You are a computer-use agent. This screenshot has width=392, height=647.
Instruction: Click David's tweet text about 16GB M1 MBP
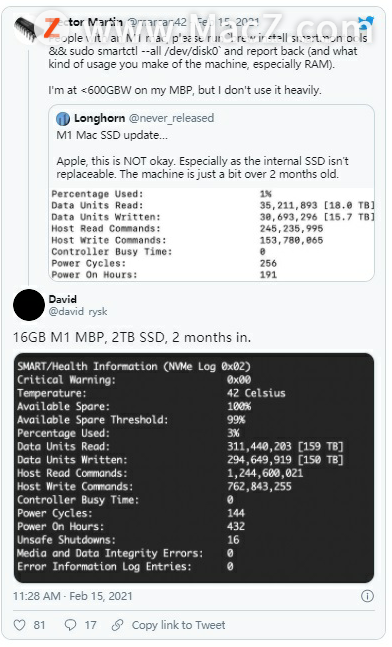tap(132, 337)
